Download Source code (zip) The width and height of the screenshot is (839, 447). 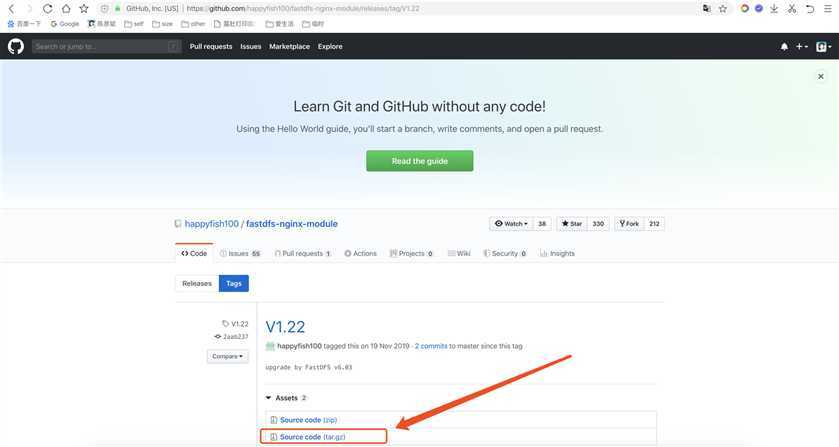pos(308,420)
